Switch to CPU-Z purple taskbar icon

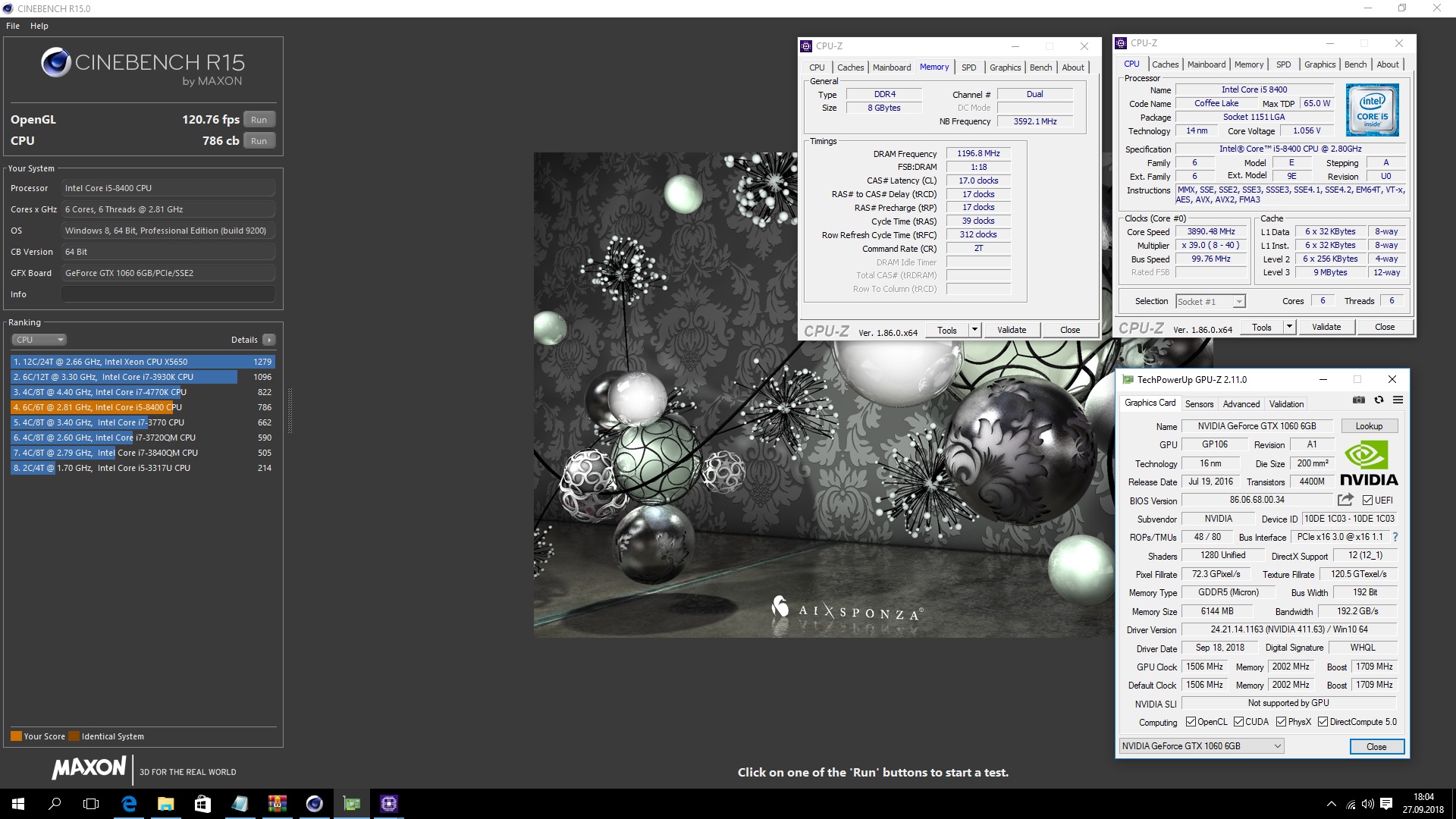click(x=388, y=804)
